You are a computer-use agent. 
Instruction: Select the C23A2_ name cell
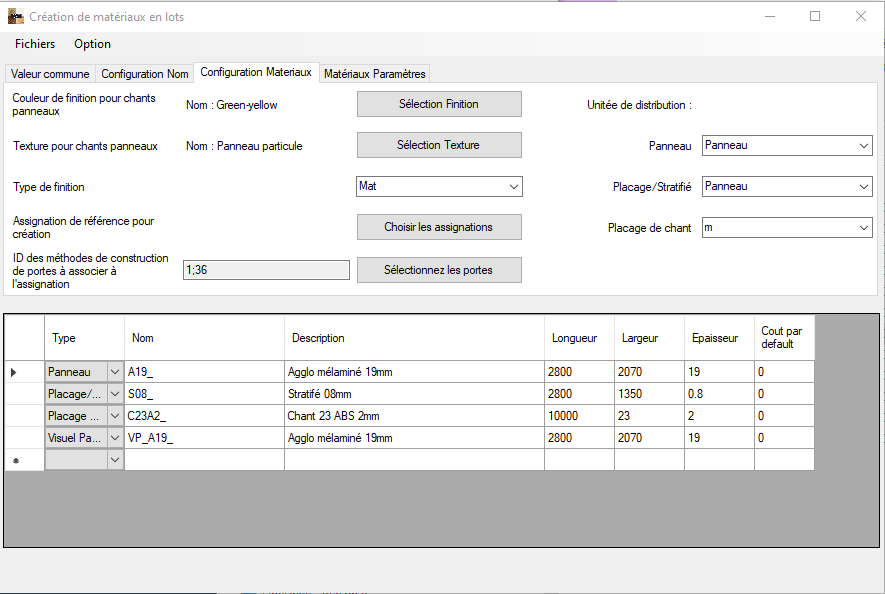[x=204, y=416]
